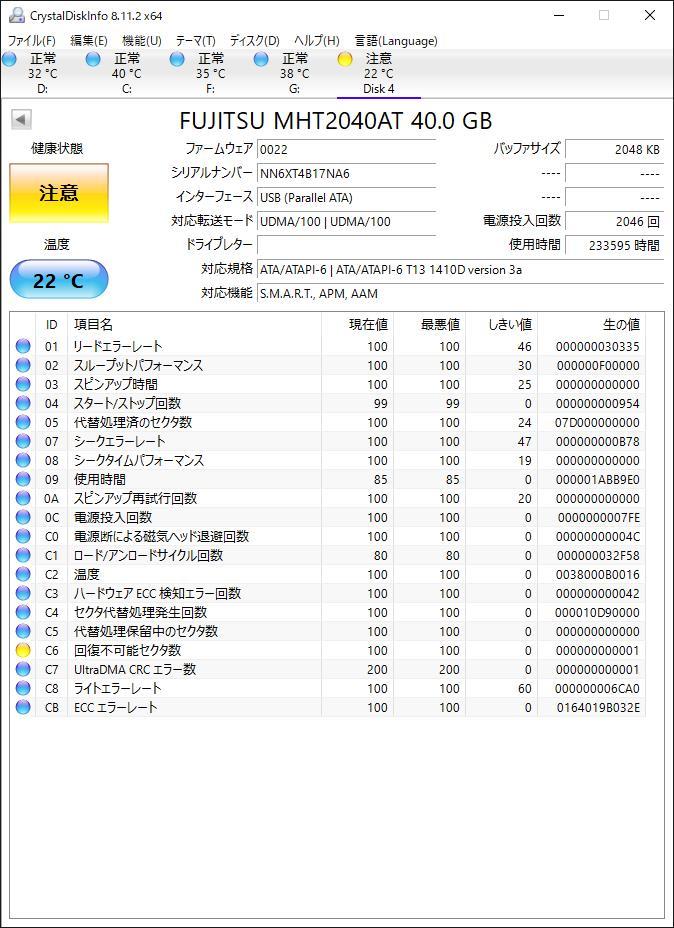Screen dimensions: 674x928
Task: Click the serial number field NN6XT4B17NA6
Action: (x=346, y=173)
